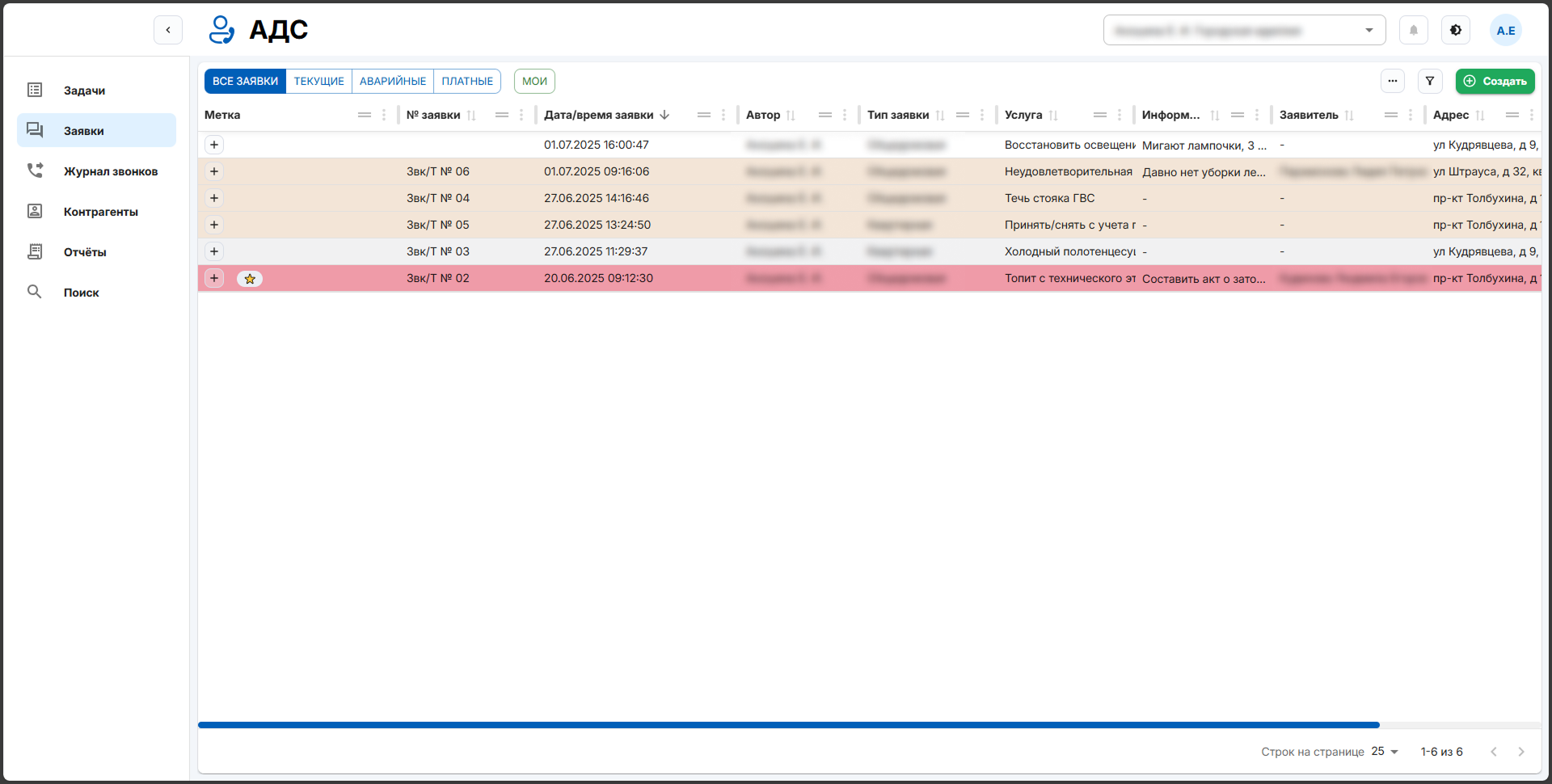This screenshot has width=1552, height=784.
Task: Collapse the sidebar with the chevron button
Action: pos(168,31)
